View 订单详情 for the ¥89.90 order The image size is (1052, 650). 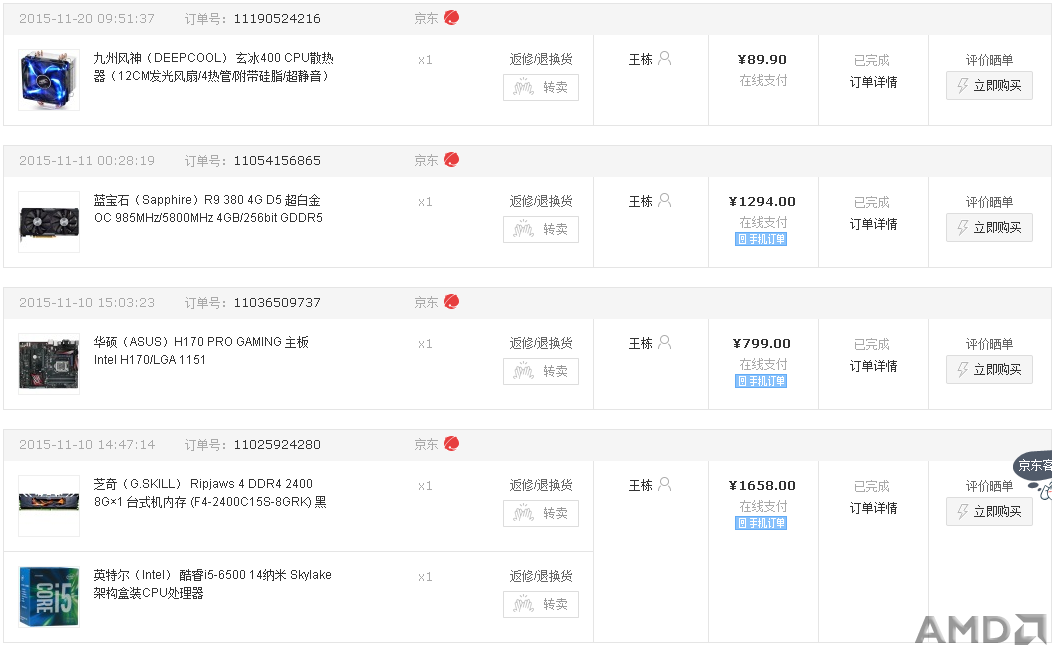873,83
